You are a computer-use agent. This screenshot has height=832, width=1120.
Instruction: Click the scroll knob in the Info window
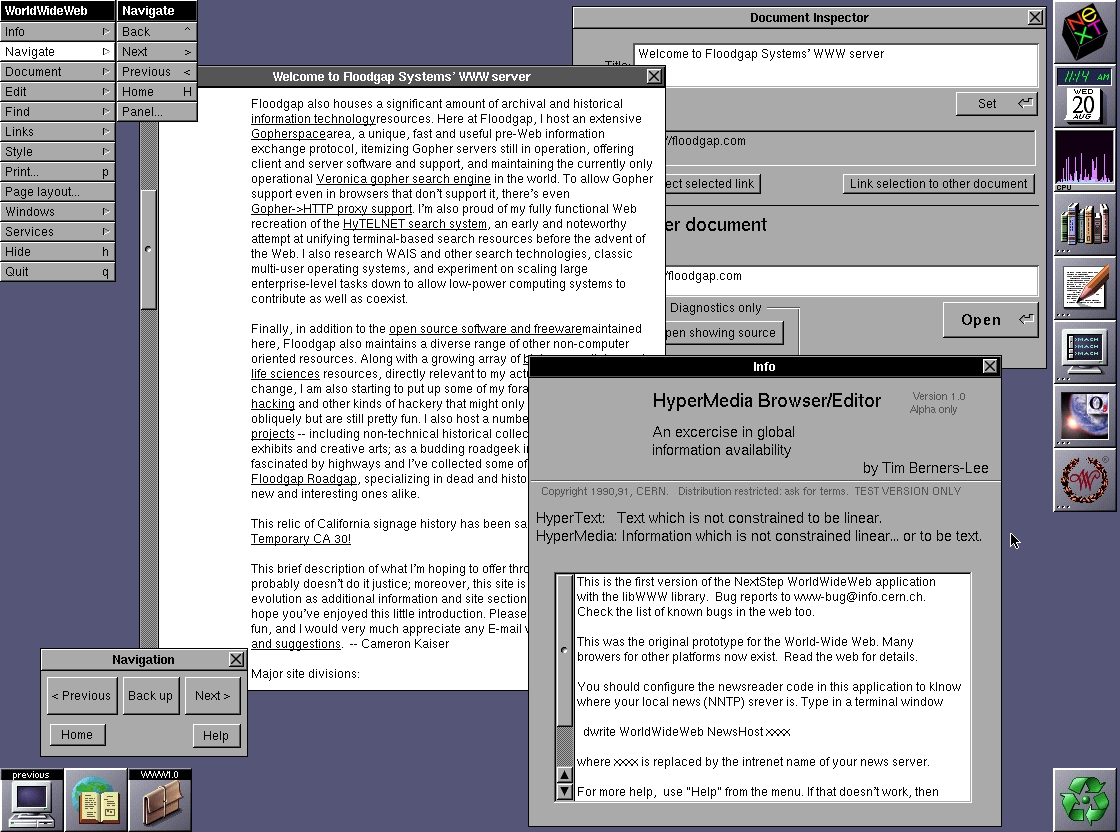(x=564, y=650)
